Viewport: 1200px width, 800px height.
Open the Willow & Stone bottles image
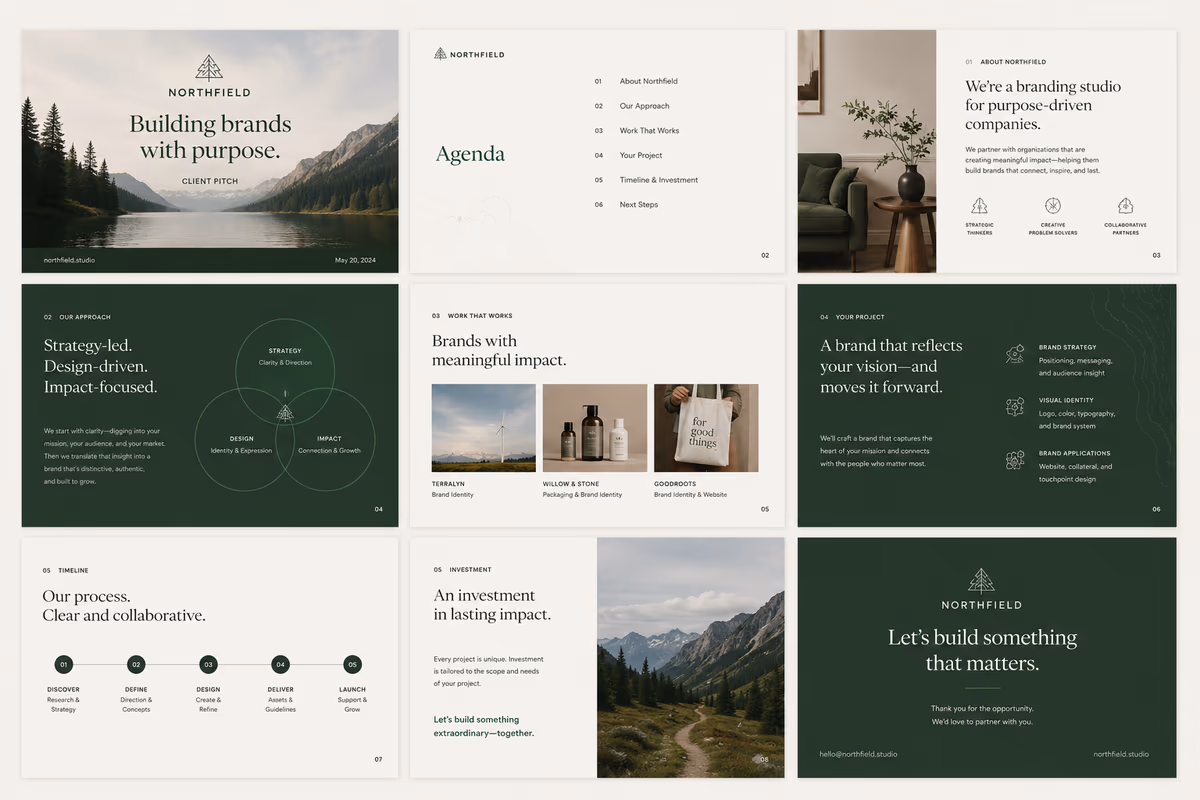click(595, 428)
